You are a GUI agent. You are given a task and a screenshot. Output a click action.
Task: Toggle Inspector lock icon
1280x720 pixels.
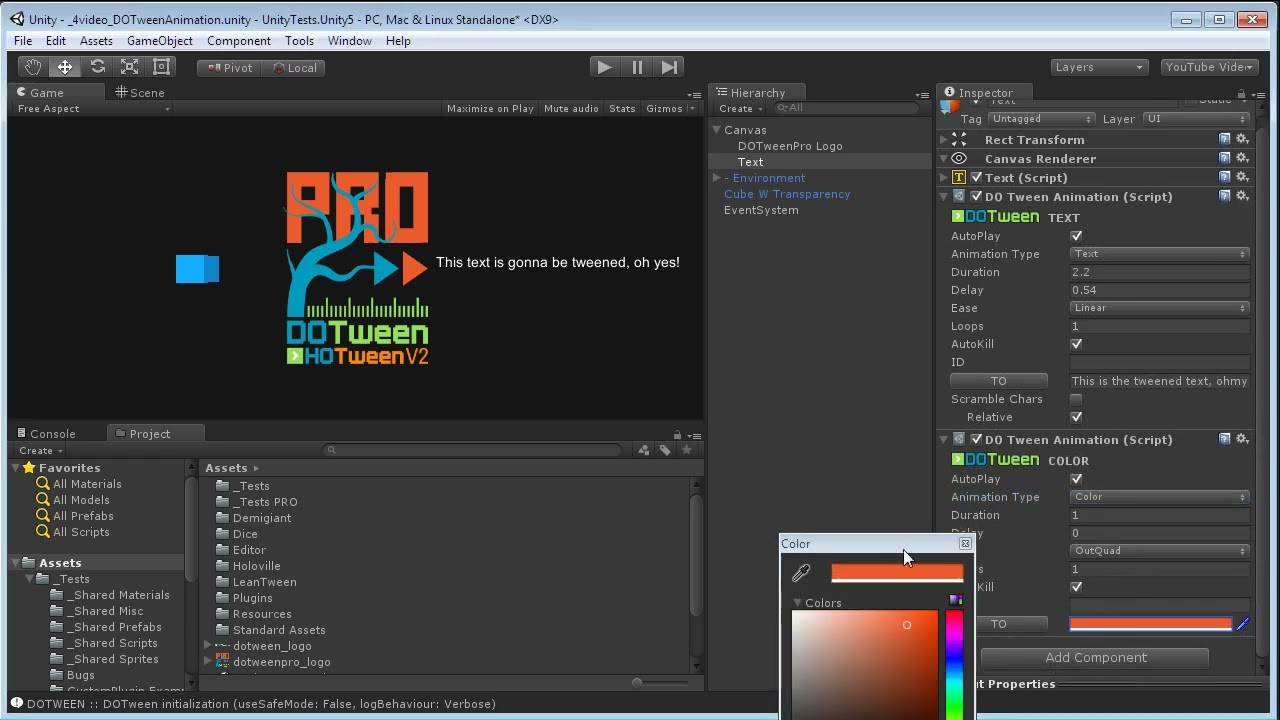(x=1241, y=93)
